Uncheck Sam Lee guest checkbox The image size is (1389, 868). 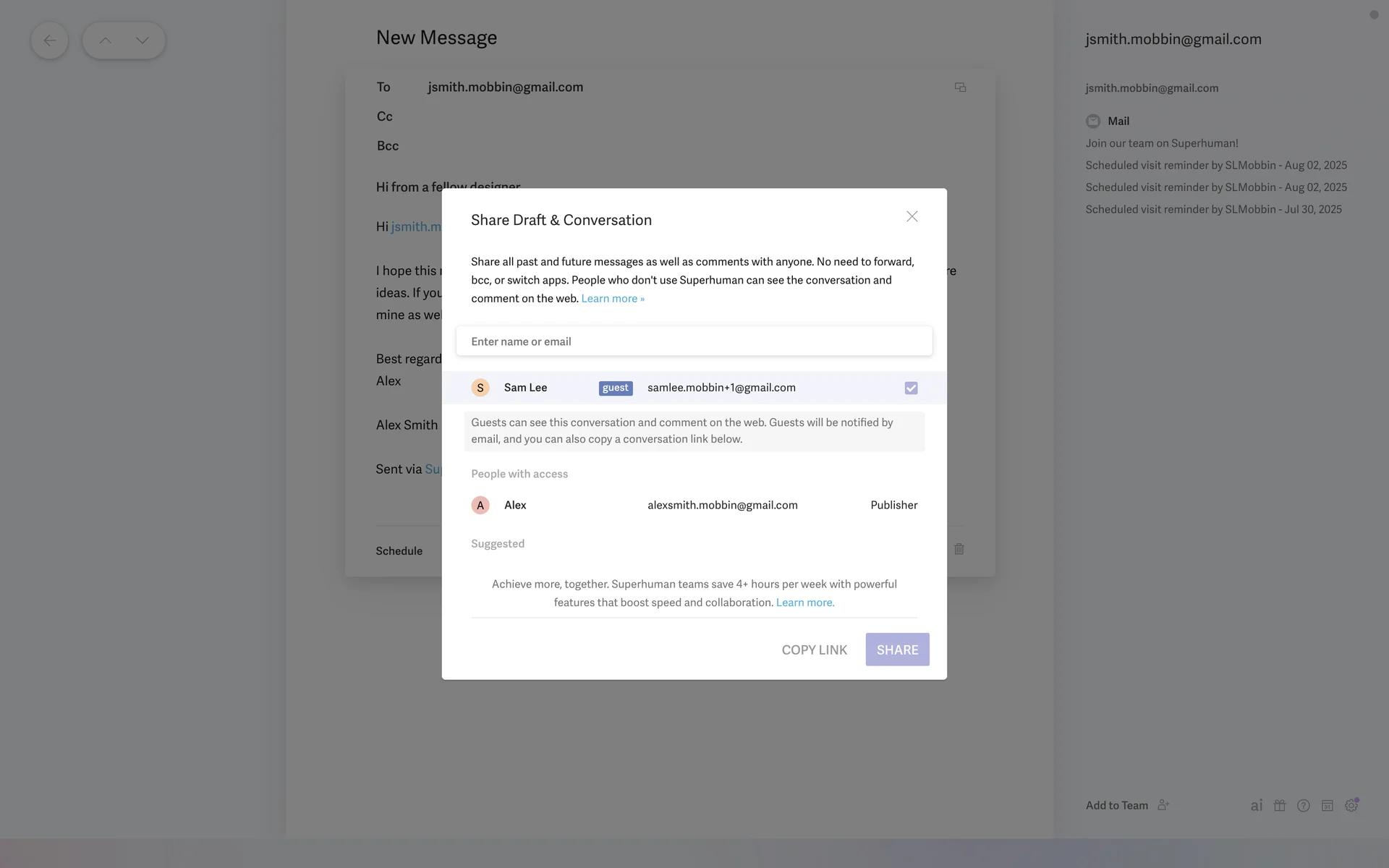911,388
